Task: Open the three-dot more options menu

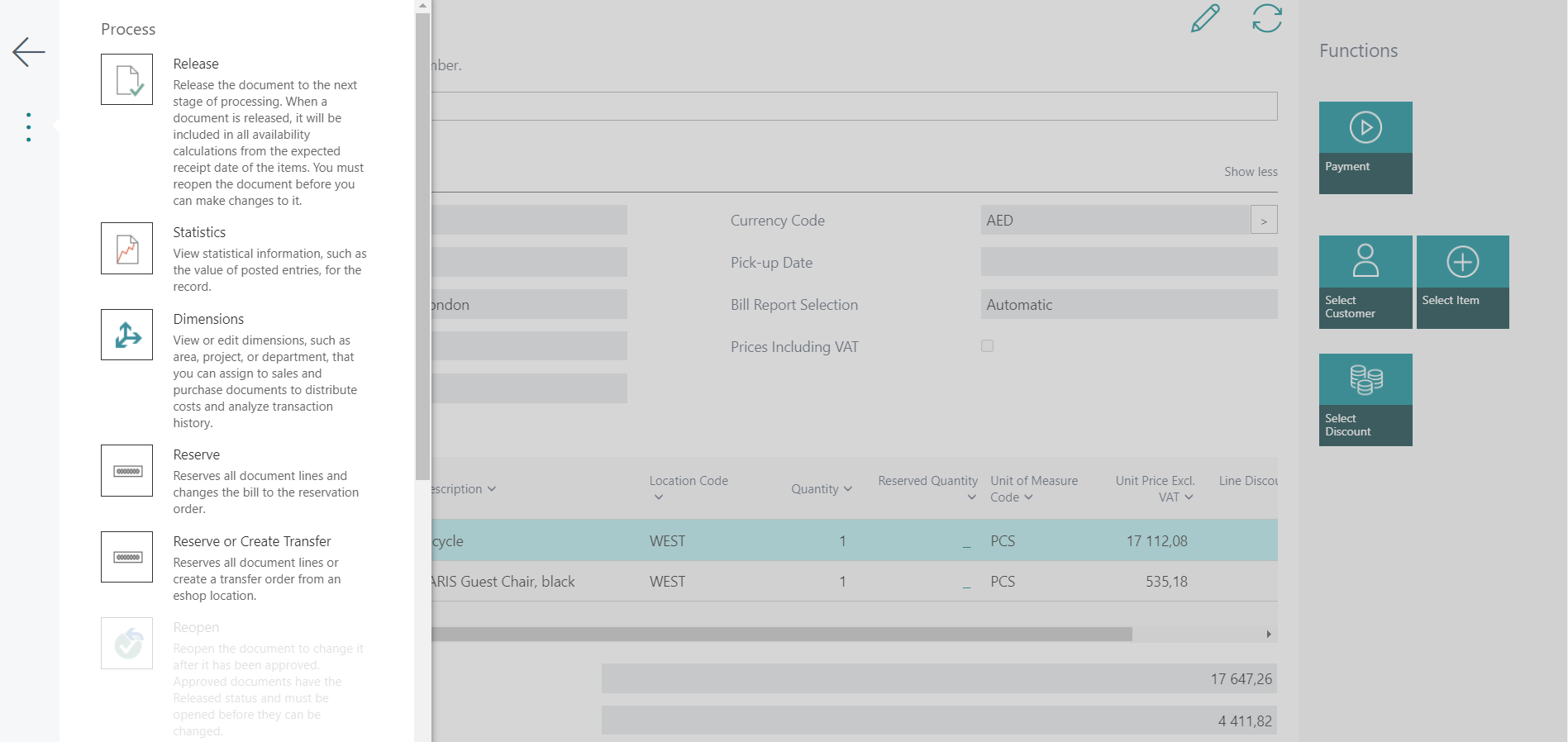Action: coord(29,127)
